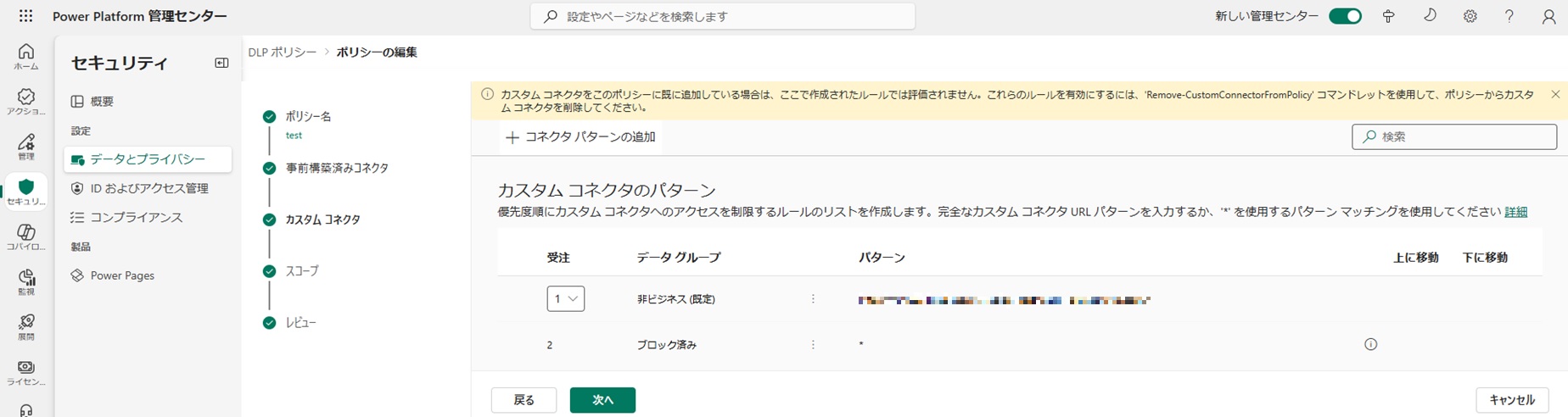Select セキュリティ shield in the left rail

26,192
